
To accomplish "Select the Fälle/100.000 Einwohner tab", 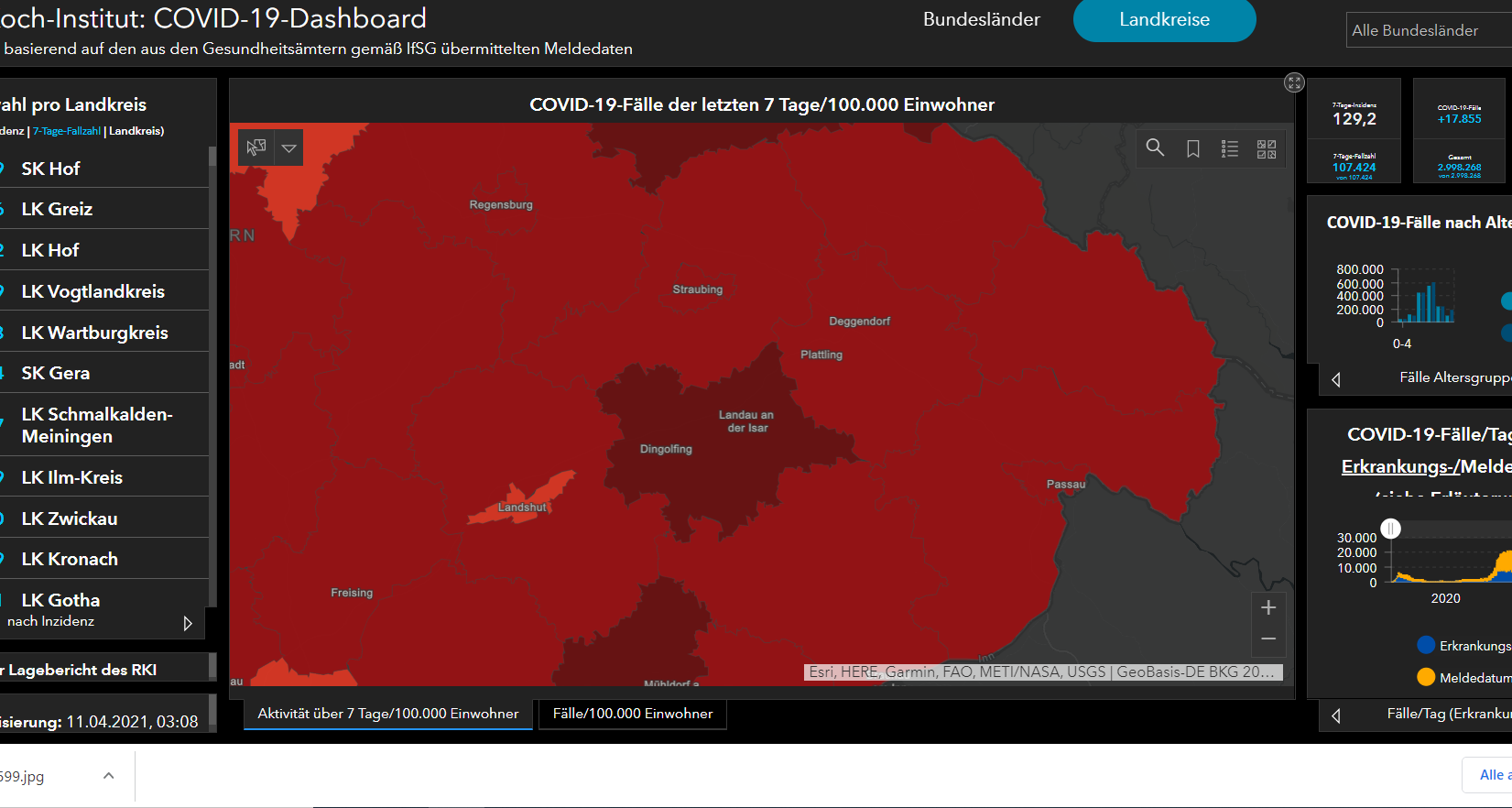I will 633,714.
